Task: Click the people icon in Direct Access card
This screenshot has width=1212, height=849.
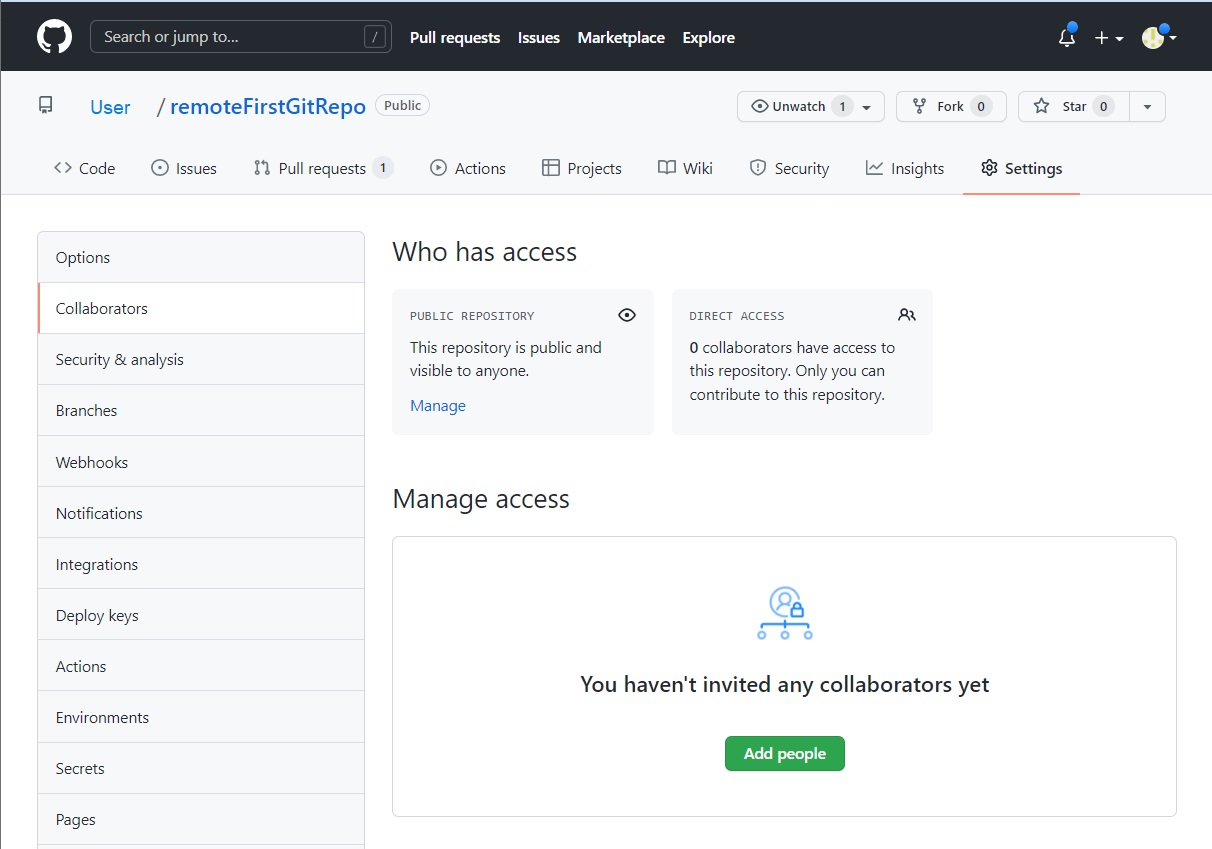Action: click(906, 315)
